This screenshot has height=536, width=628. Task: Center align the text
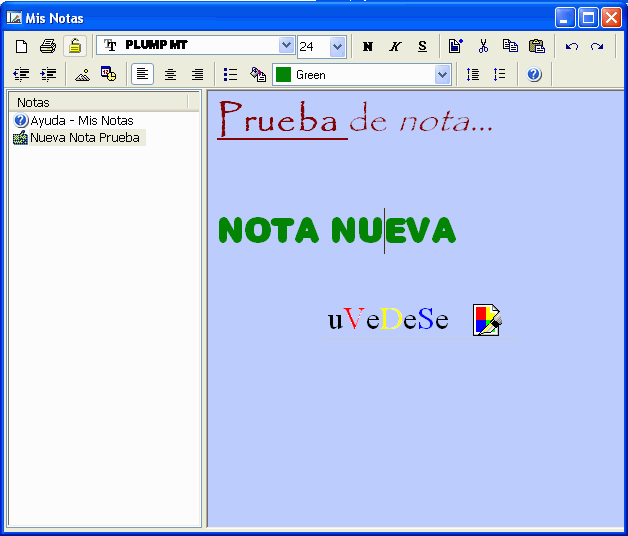coord(170,75)
